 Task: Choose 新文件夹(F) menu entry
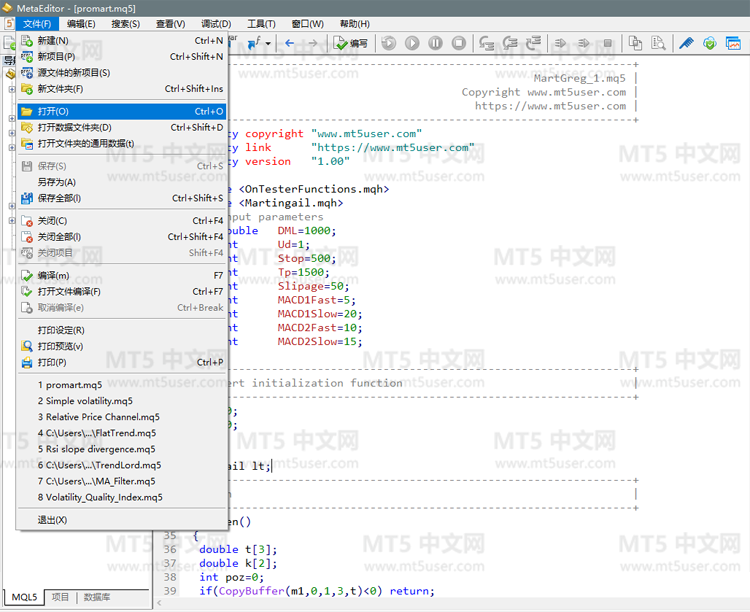[x=122, y=89]
